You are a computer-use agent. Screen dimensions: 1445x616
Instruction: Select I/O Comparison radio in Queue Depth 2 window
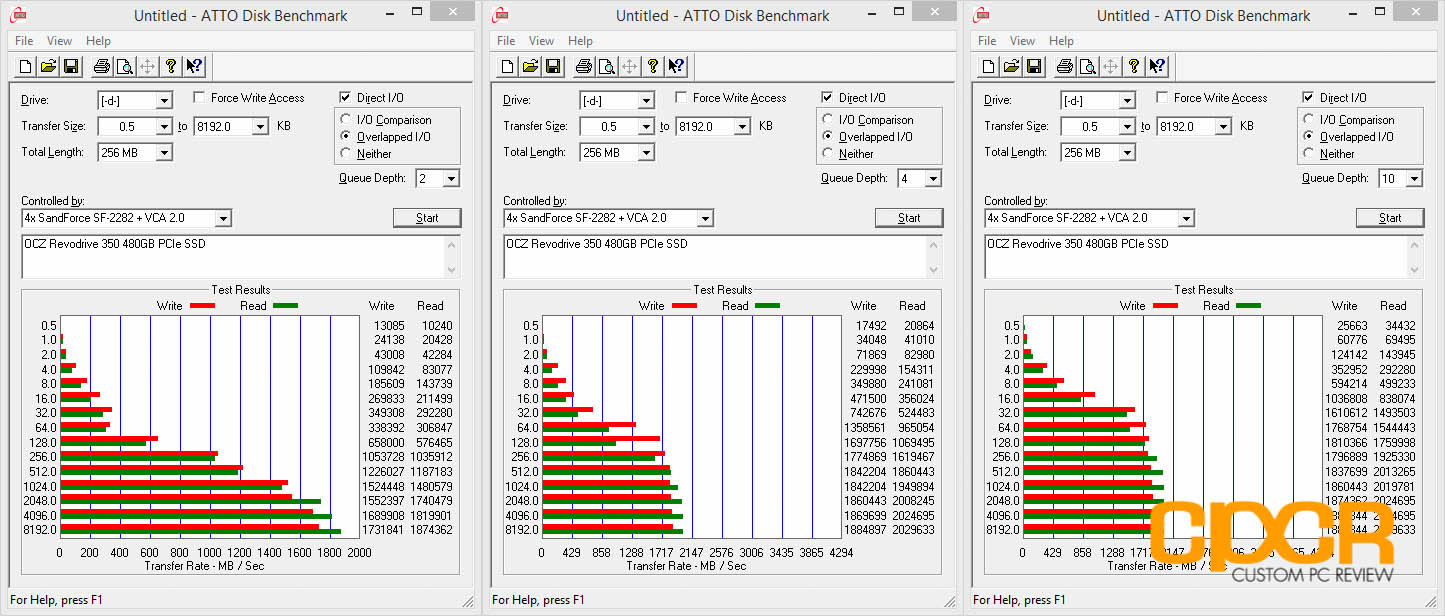pyautogui.click(x=347, y=120)
